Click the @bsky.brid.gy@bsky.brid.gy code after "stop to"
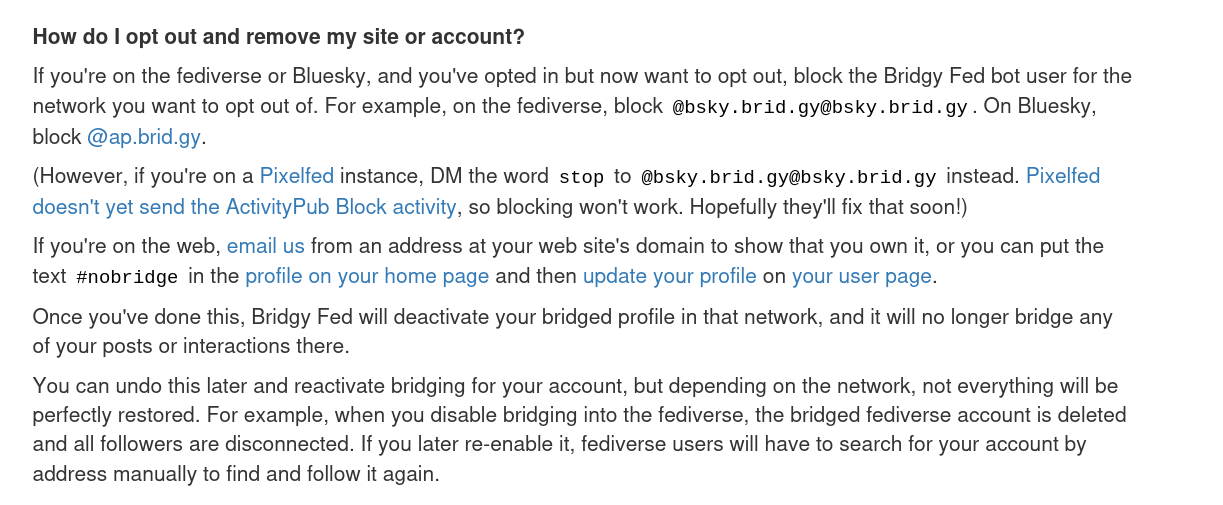Image resolution: width=1223 pixels, height=505 pixels. point(788,178)
